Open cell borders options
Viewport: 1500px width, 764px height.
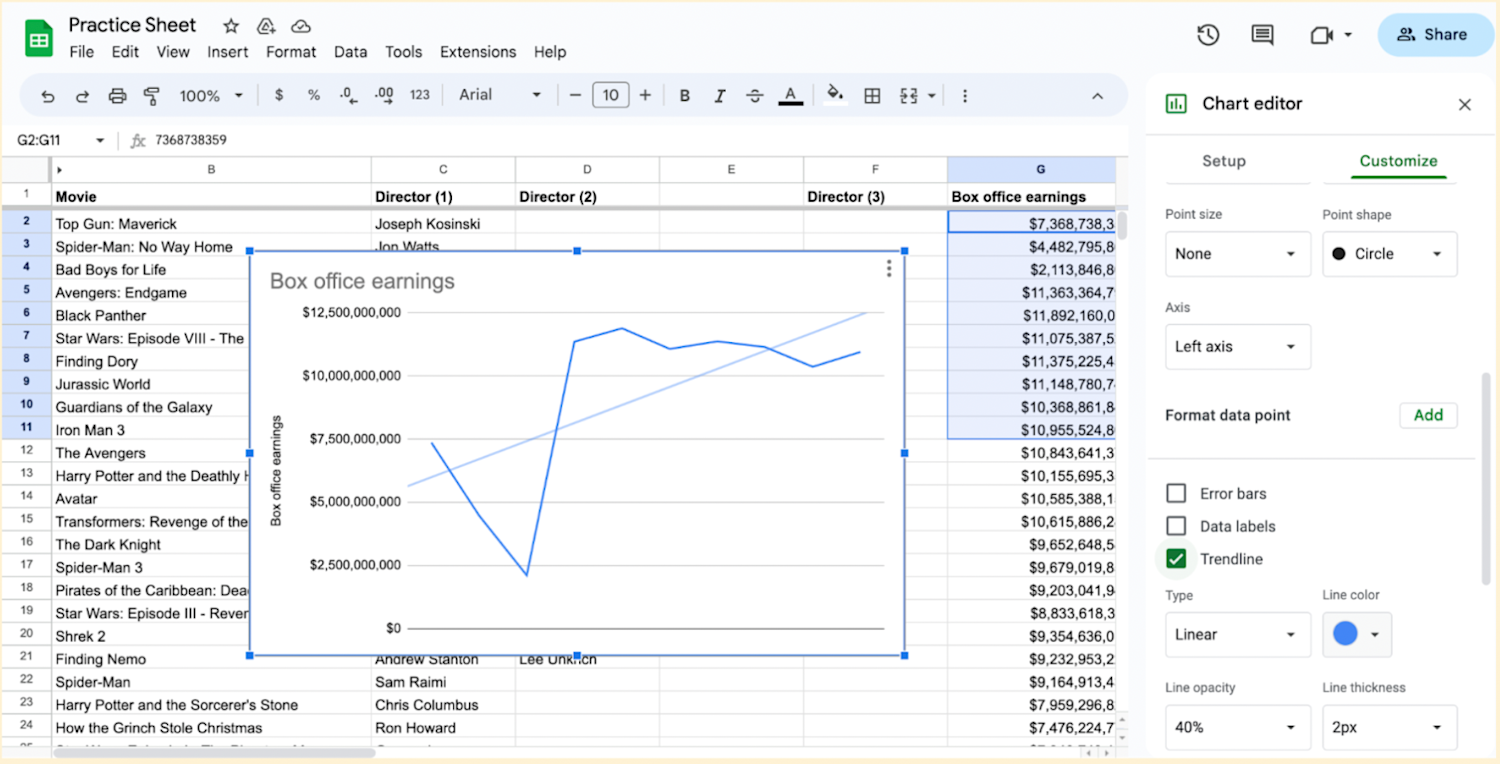[x=872, y=96]
